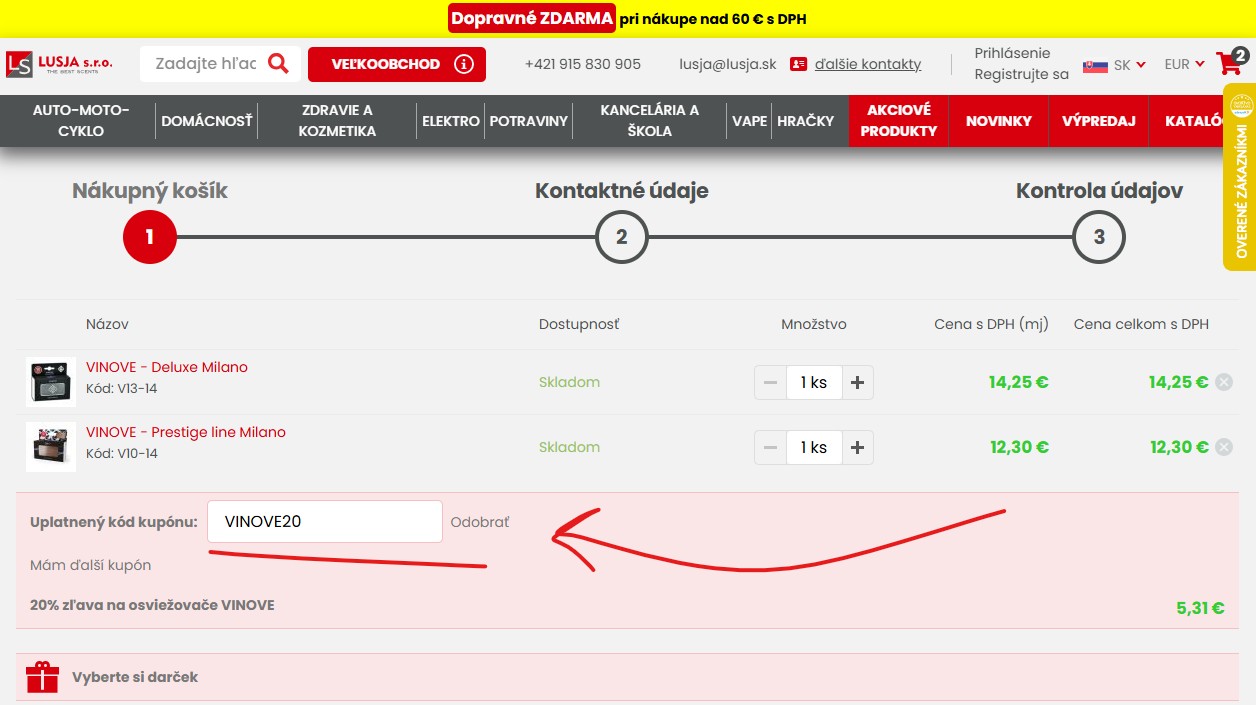Click the LUSJA s.r.o. logo

[60, 64]
